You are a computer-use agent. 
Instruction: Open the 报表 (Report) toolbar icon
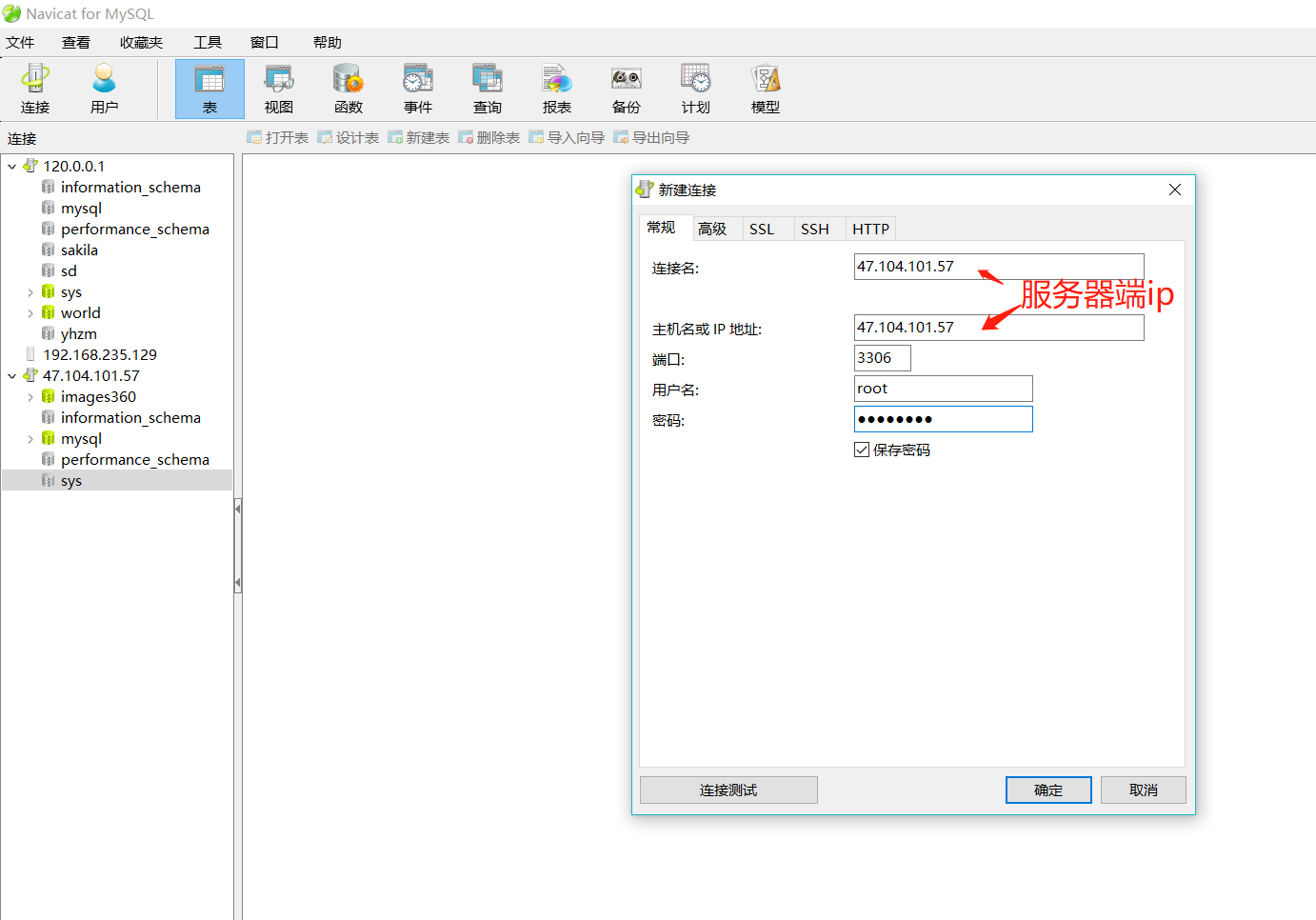pos(557,89)
